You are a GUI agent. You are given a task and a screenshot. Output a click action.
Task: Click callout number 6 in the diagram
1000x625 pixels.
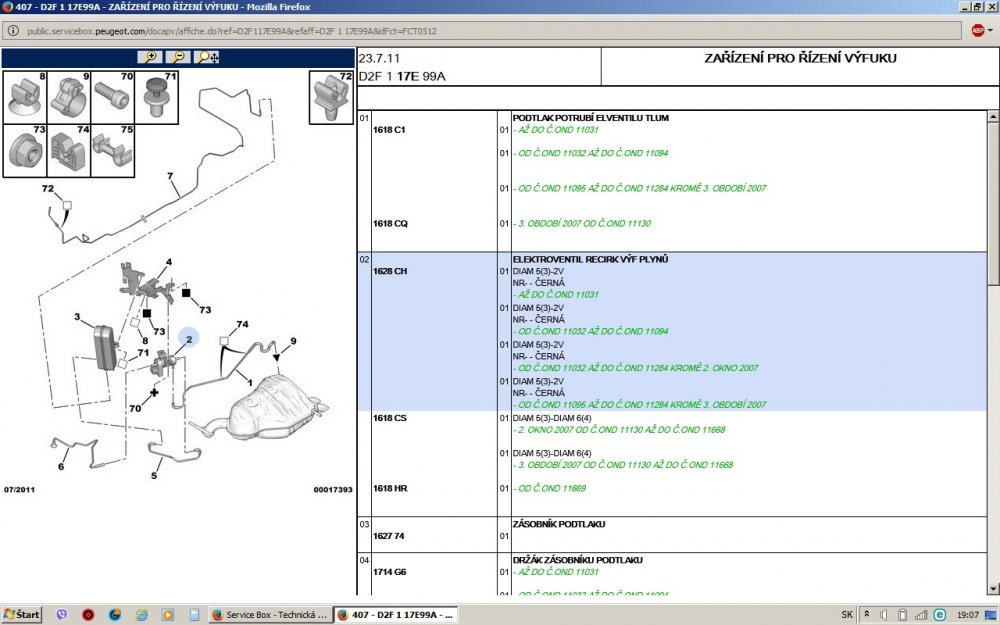61,466
